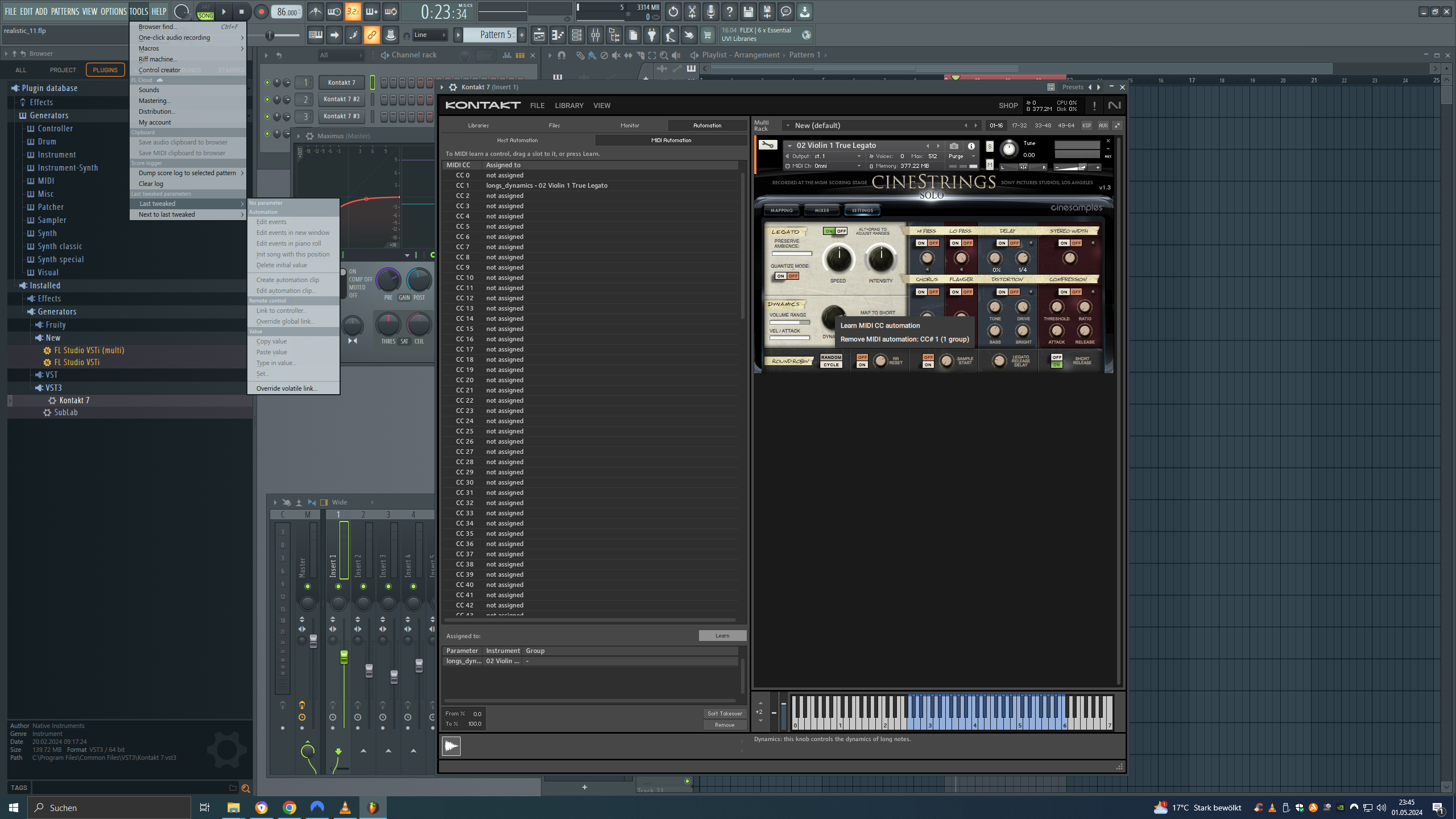The image size is (1456, 819).
Task: Open the channel rack All filter dropdown
Action: pyautogui.click(x=341, y=55)
